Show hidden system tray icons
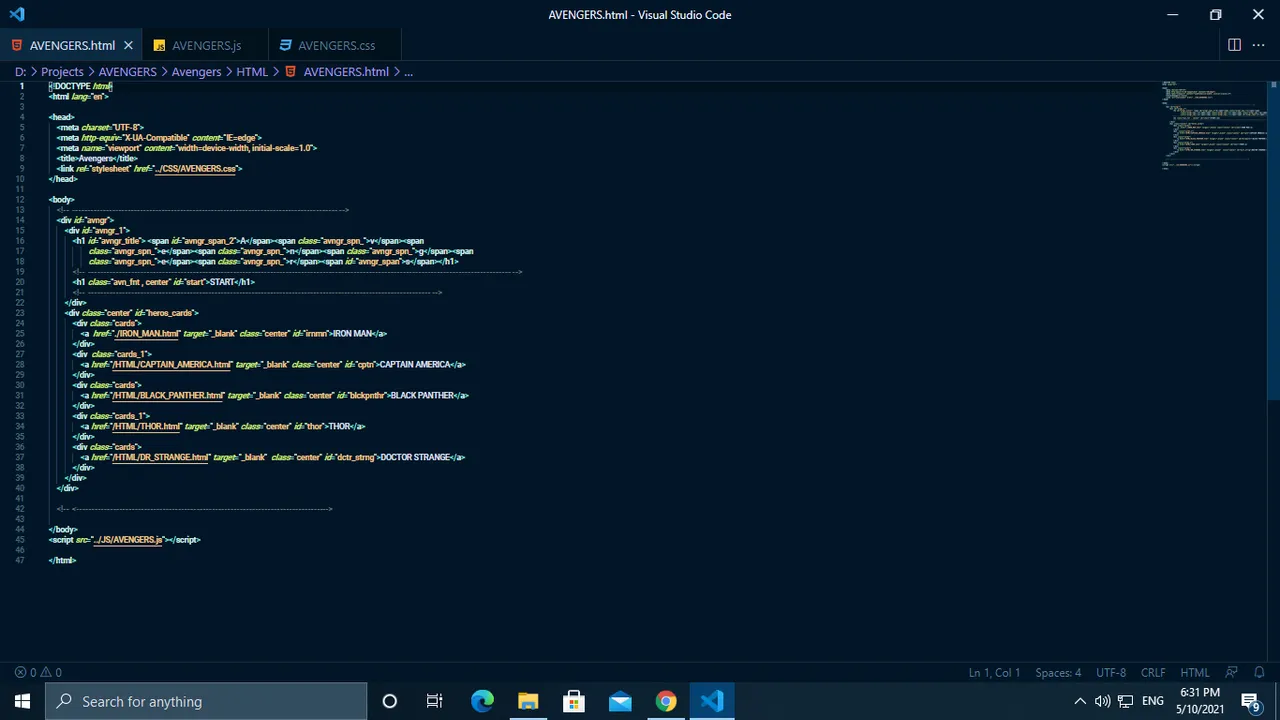This screenshot has height=720, width=1280. pos(1080,701)
